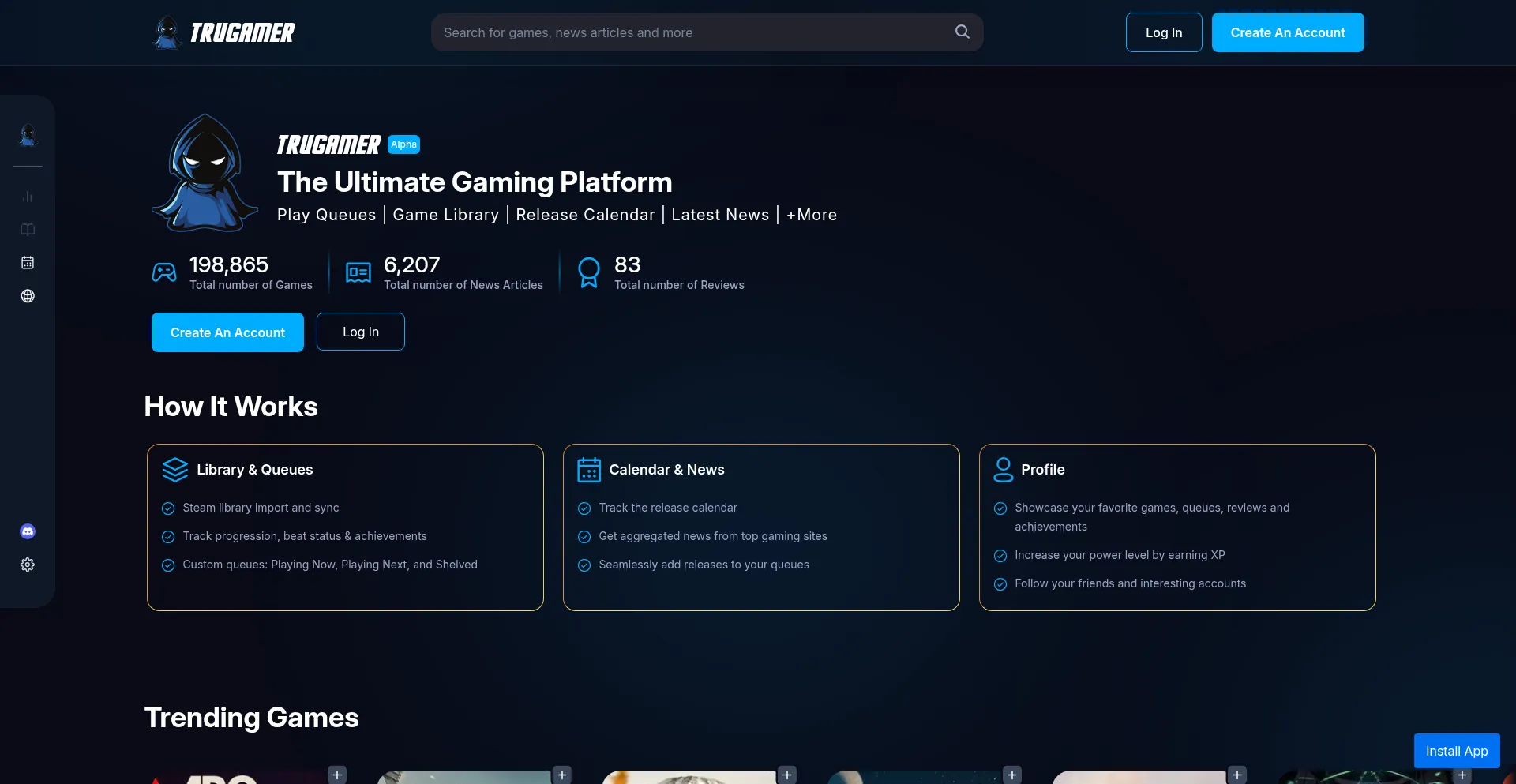Viewport: 1516px width, 784px height.
Task: Click the bar chart icon in sidebar
Action: (x=28, y=197)
